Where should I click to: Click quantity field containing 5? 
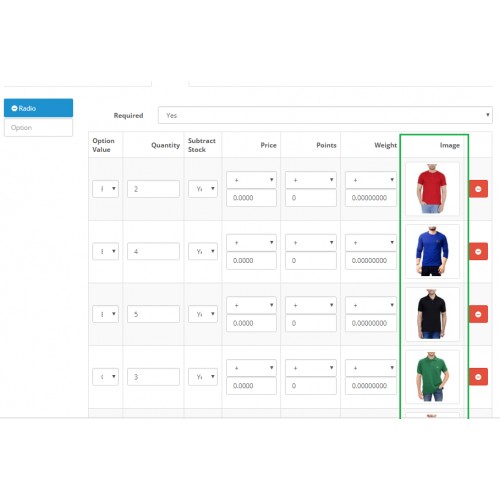tap(153, 314)
